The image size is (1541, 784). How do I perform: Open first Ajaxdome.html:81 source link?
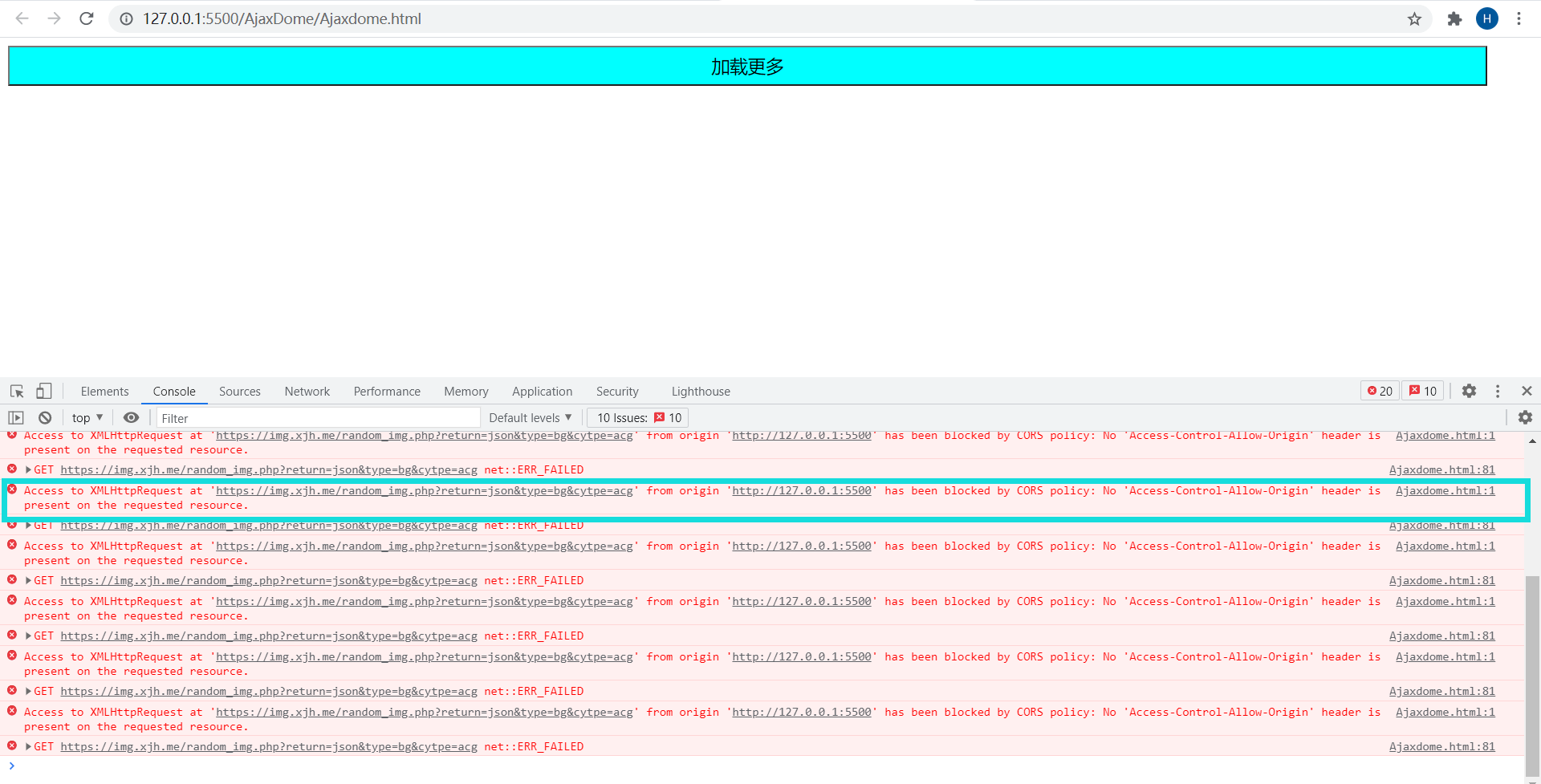pyautogui.click(x=1442, y=469)
